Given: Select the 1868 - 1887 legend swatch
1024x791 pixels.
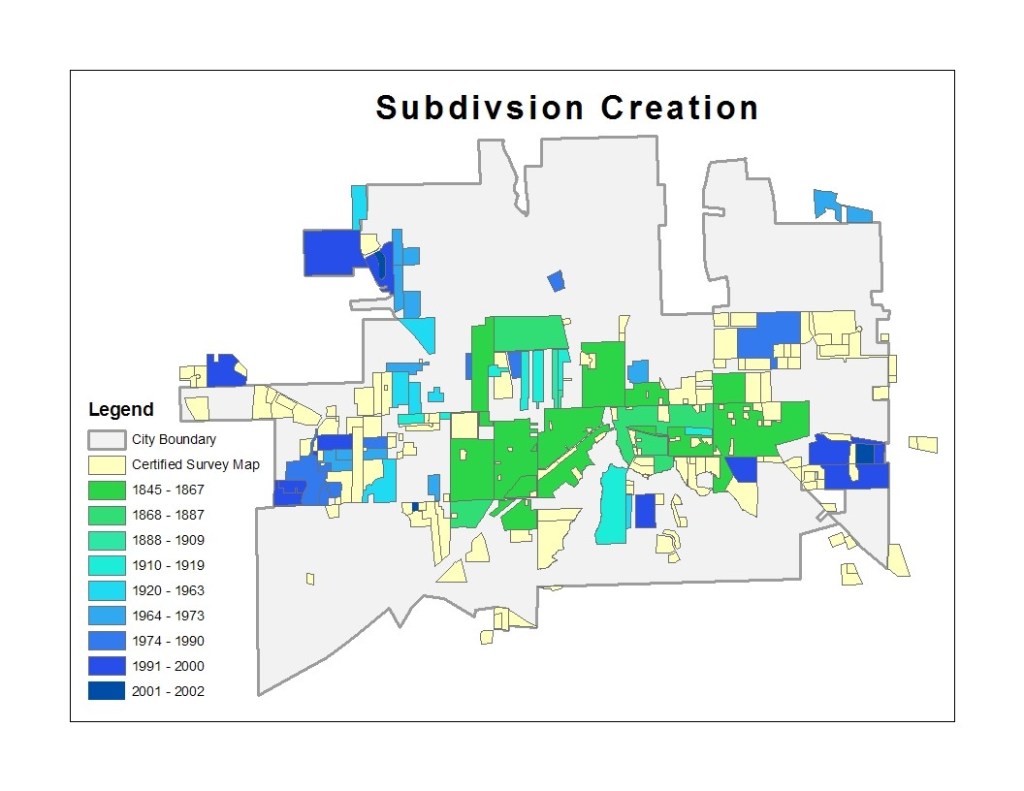Looking at the screenshot, I should (x=106, y=515).
